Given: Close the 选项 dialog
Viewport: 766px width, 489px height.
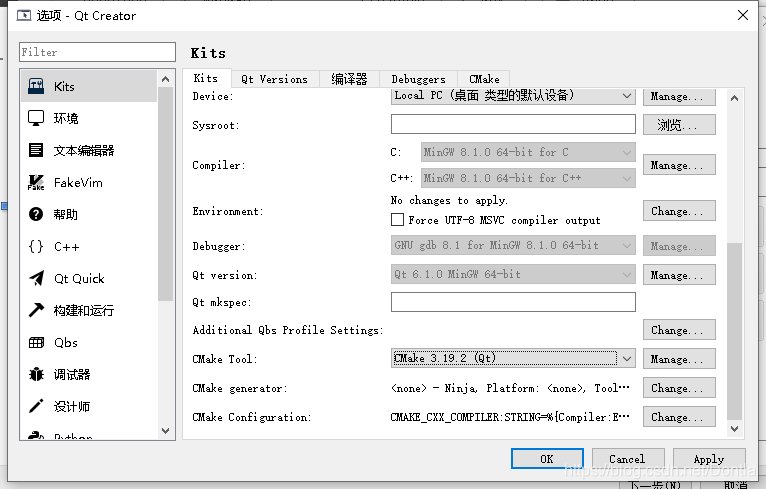Looking at the screenshot, I should (x=743, y=15).
